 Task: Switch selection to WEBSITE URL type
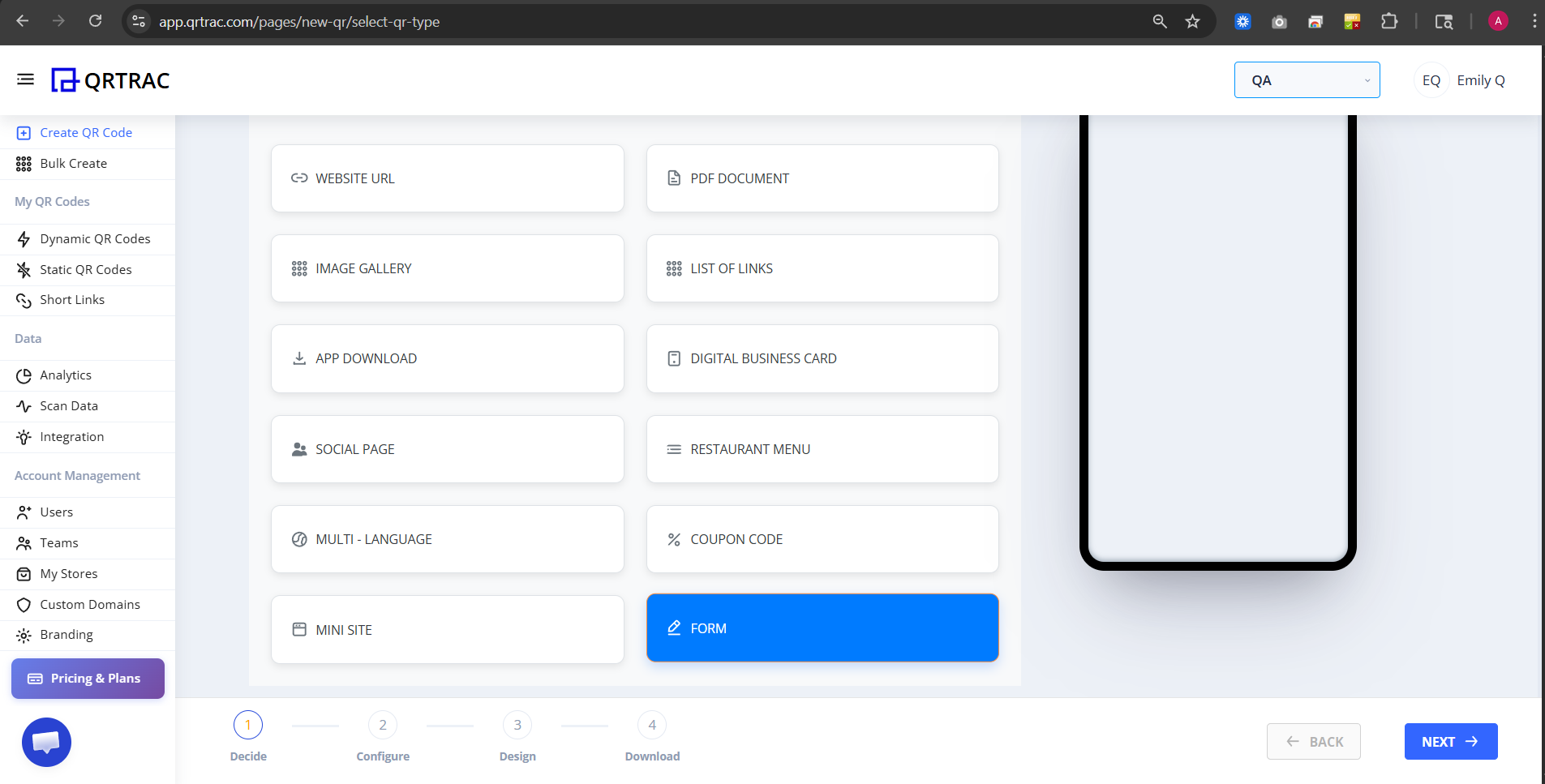pyautogui.click(x=447, y=178)
